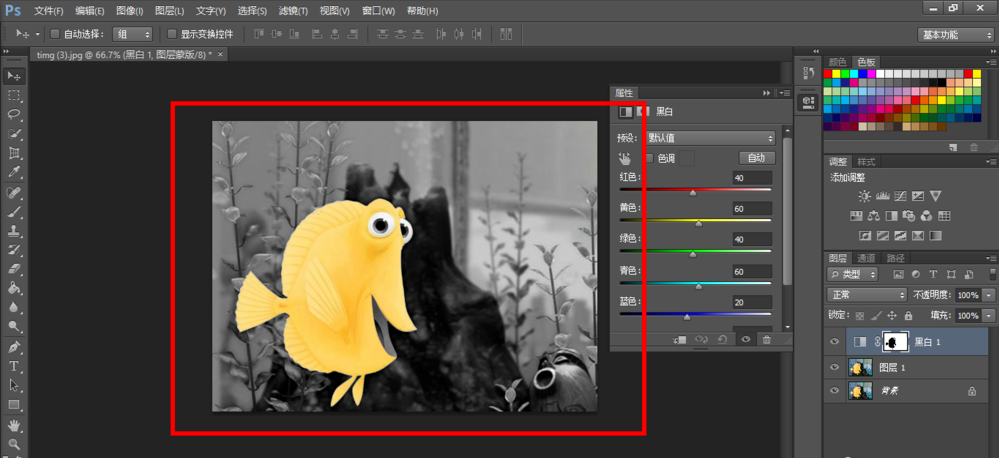This screenshot has width=999, height=458.
Task: Click the 自动 button
Action: click(x=756, y=158)
